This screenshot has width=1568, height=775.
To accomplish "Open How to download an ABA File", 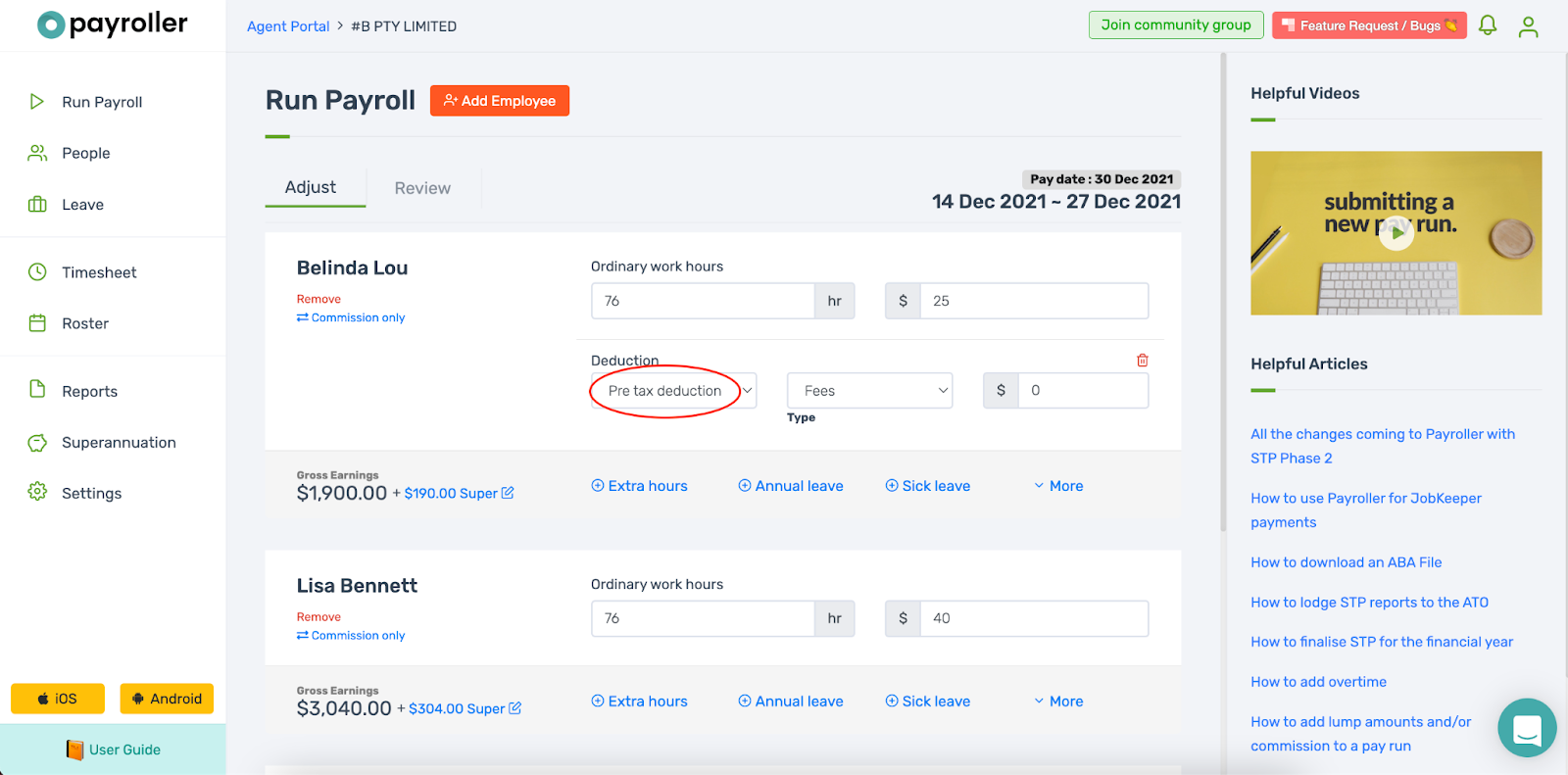I will tap(1346, 562).
